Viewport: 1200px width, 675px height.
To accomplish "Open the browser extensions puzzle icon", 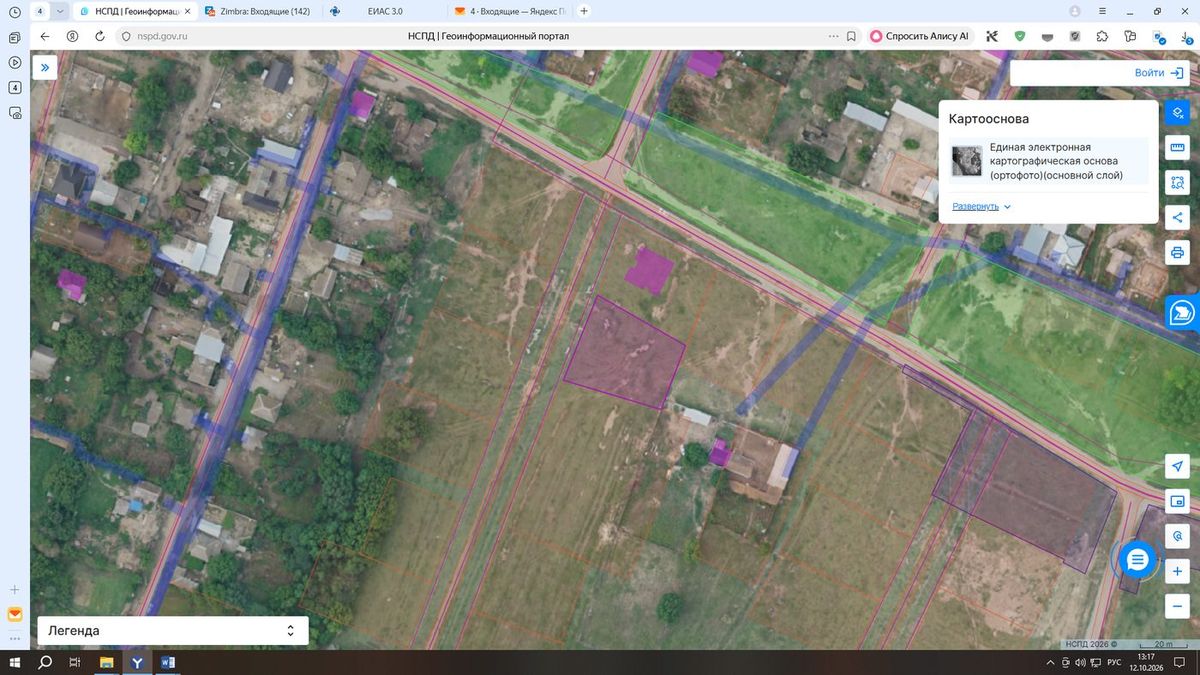I will coord(1102,36).
